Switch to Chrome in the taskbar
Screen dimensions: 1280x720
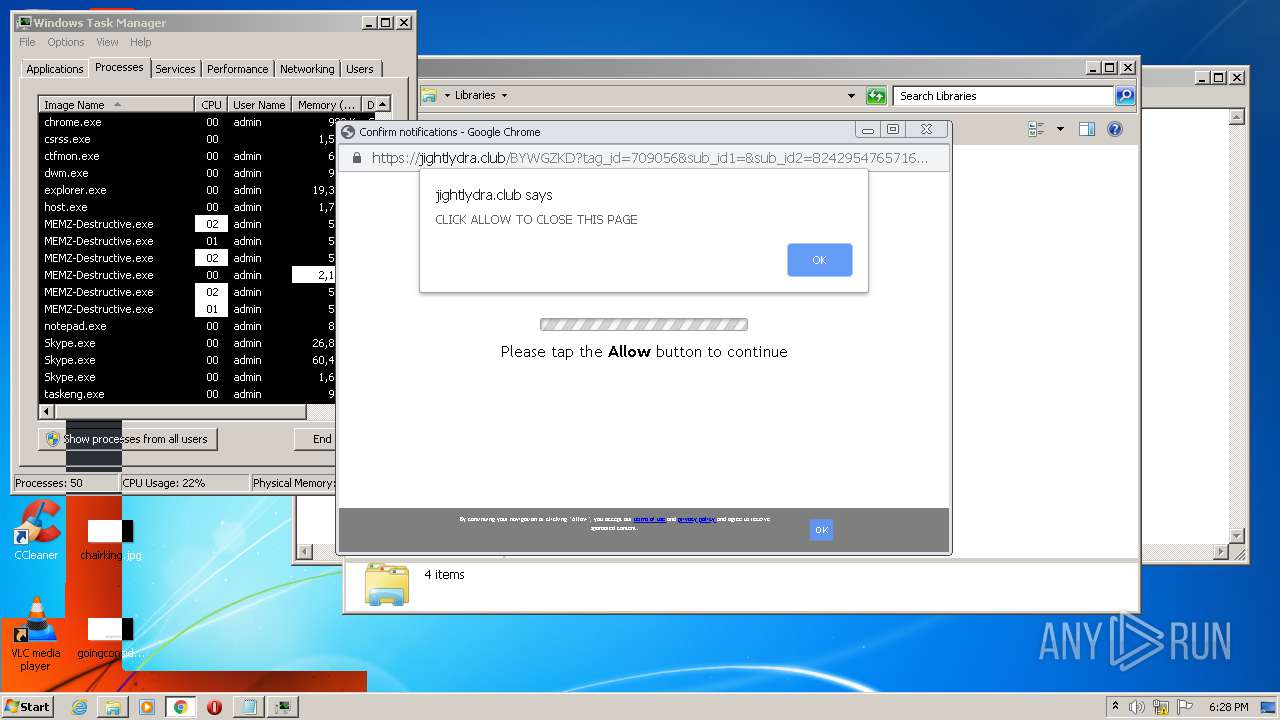point(180,707)
